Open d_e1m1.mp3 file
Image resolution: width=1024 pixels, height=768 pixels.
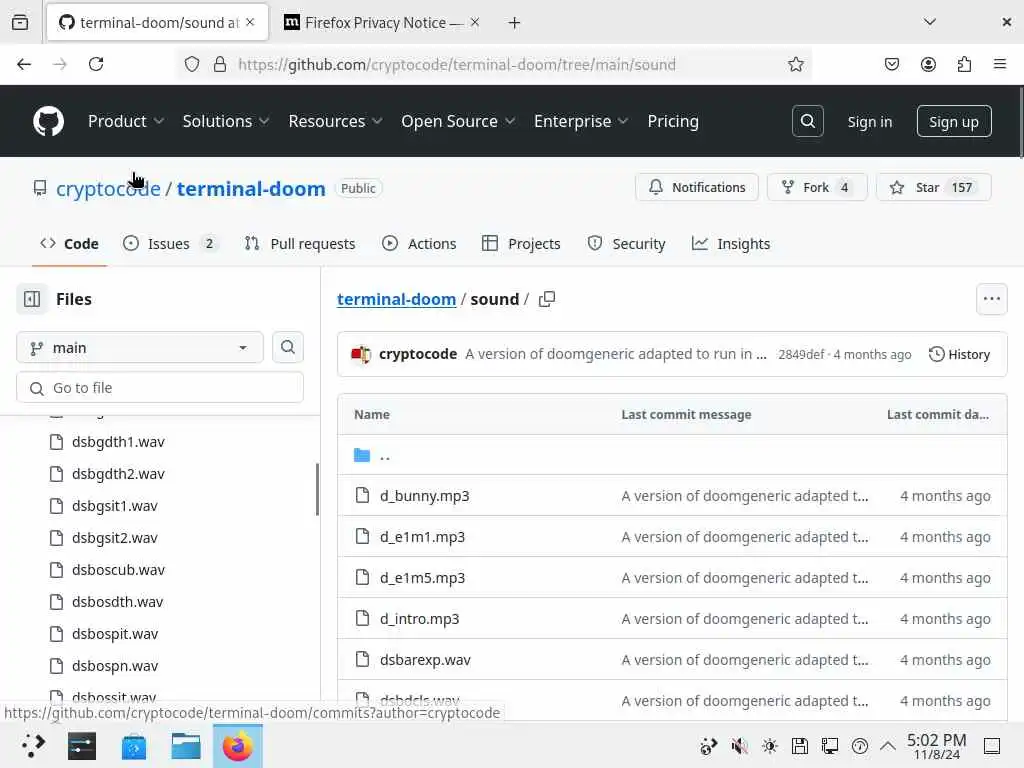click(423, 537)
